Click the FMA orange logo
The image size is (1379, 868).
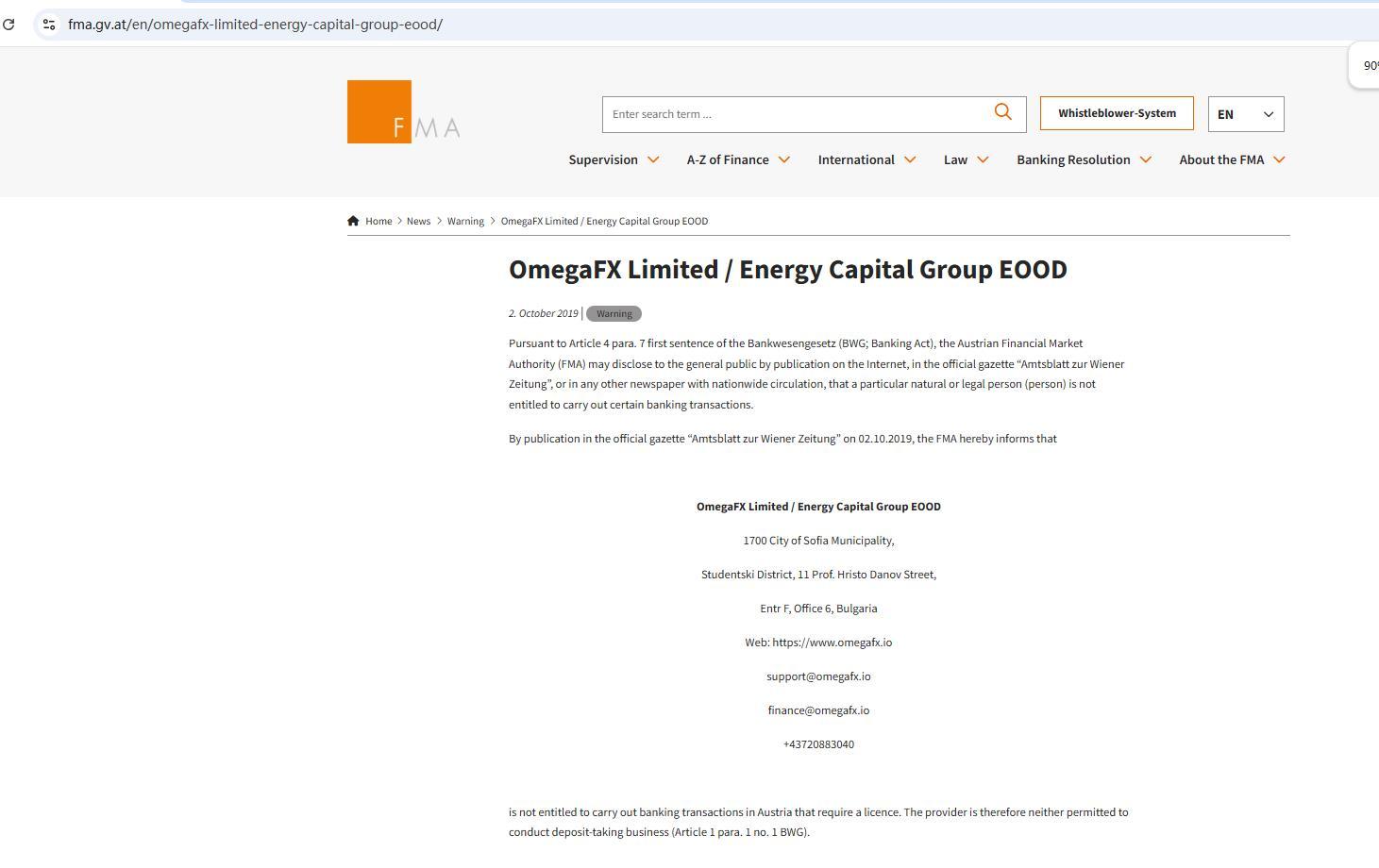pos(403,112)
